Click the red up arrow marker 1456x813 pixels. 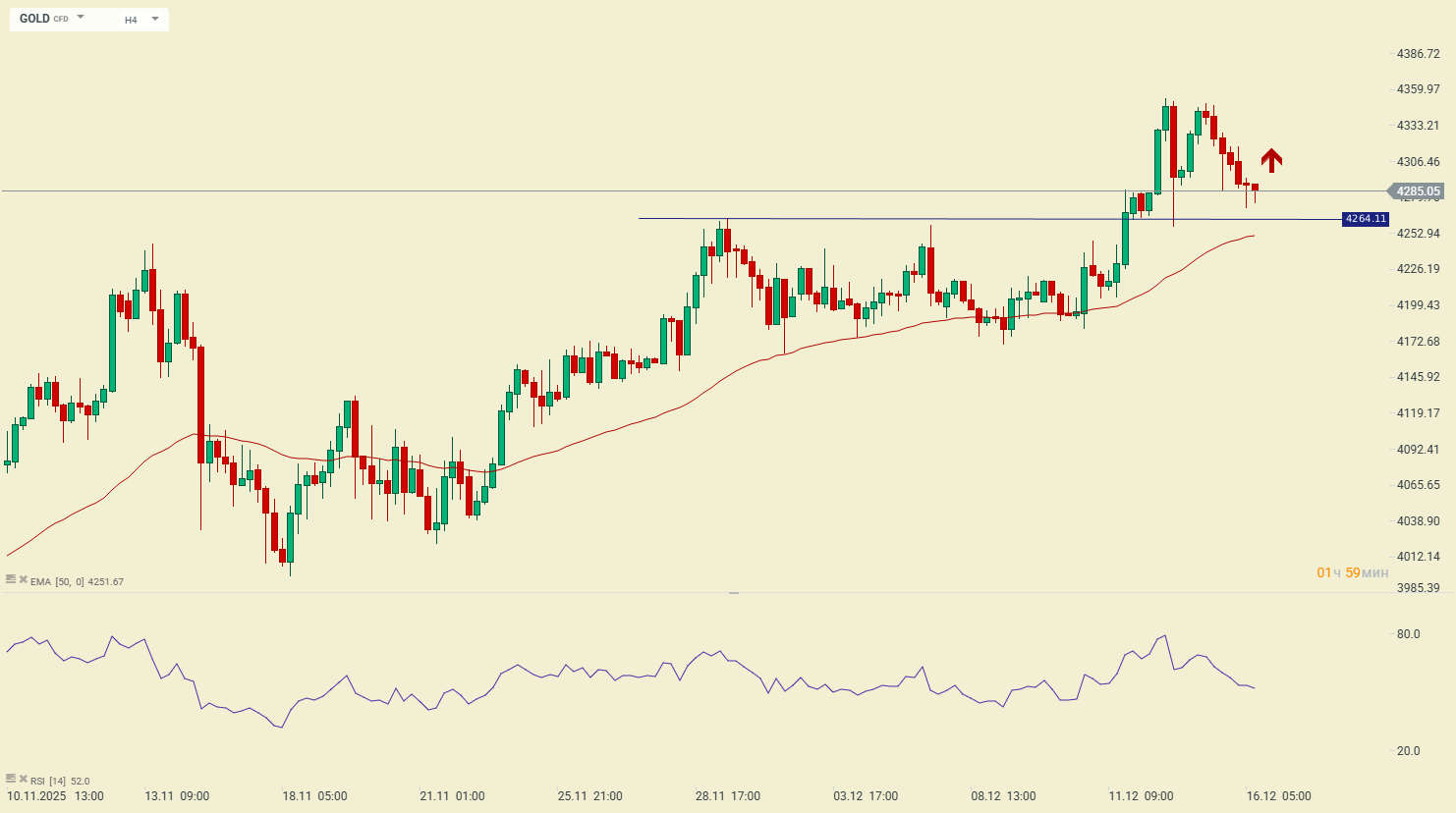(x=1271, y=160)
